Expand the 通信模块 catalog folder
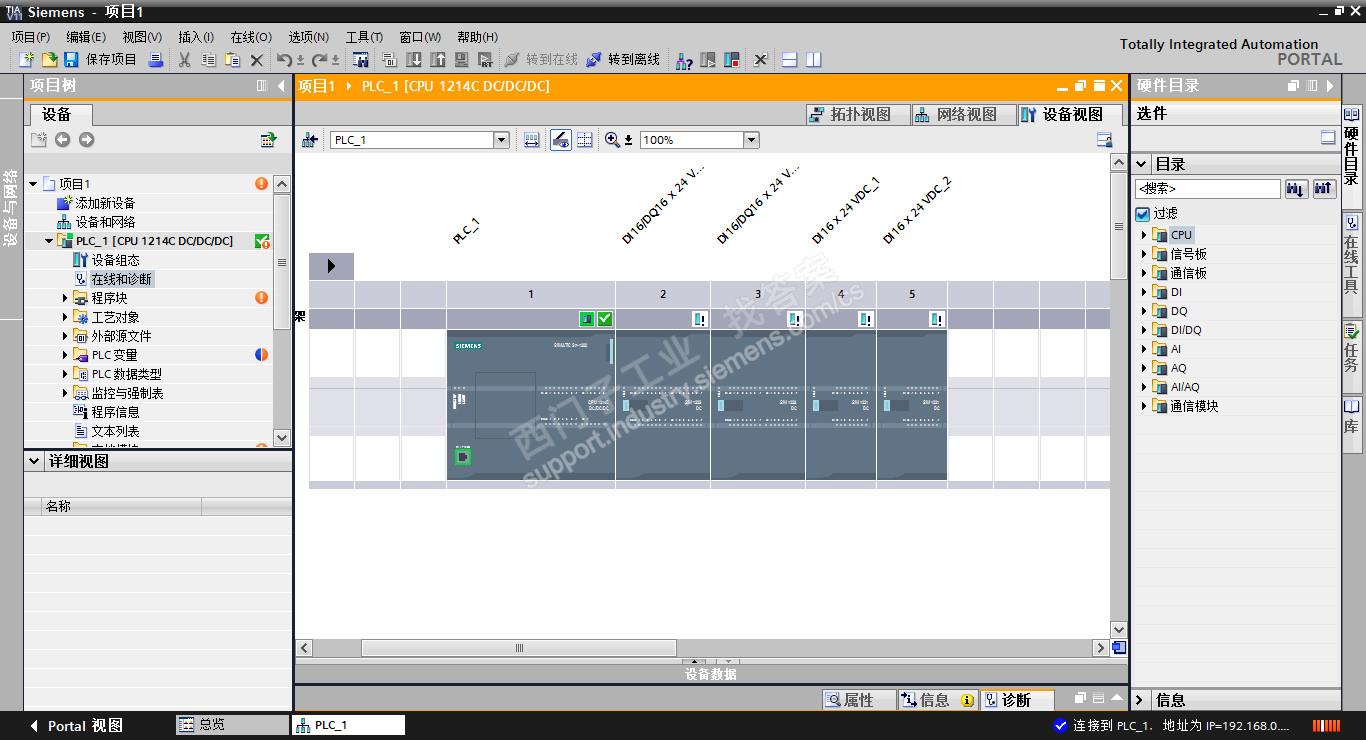This screenshot has height=740, width=1366. (1144, 406)
